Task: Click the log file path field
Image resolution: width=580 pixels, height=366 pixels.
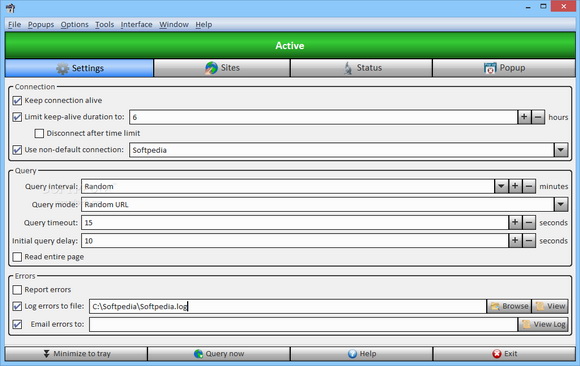Action: click(x=288, y=306)
